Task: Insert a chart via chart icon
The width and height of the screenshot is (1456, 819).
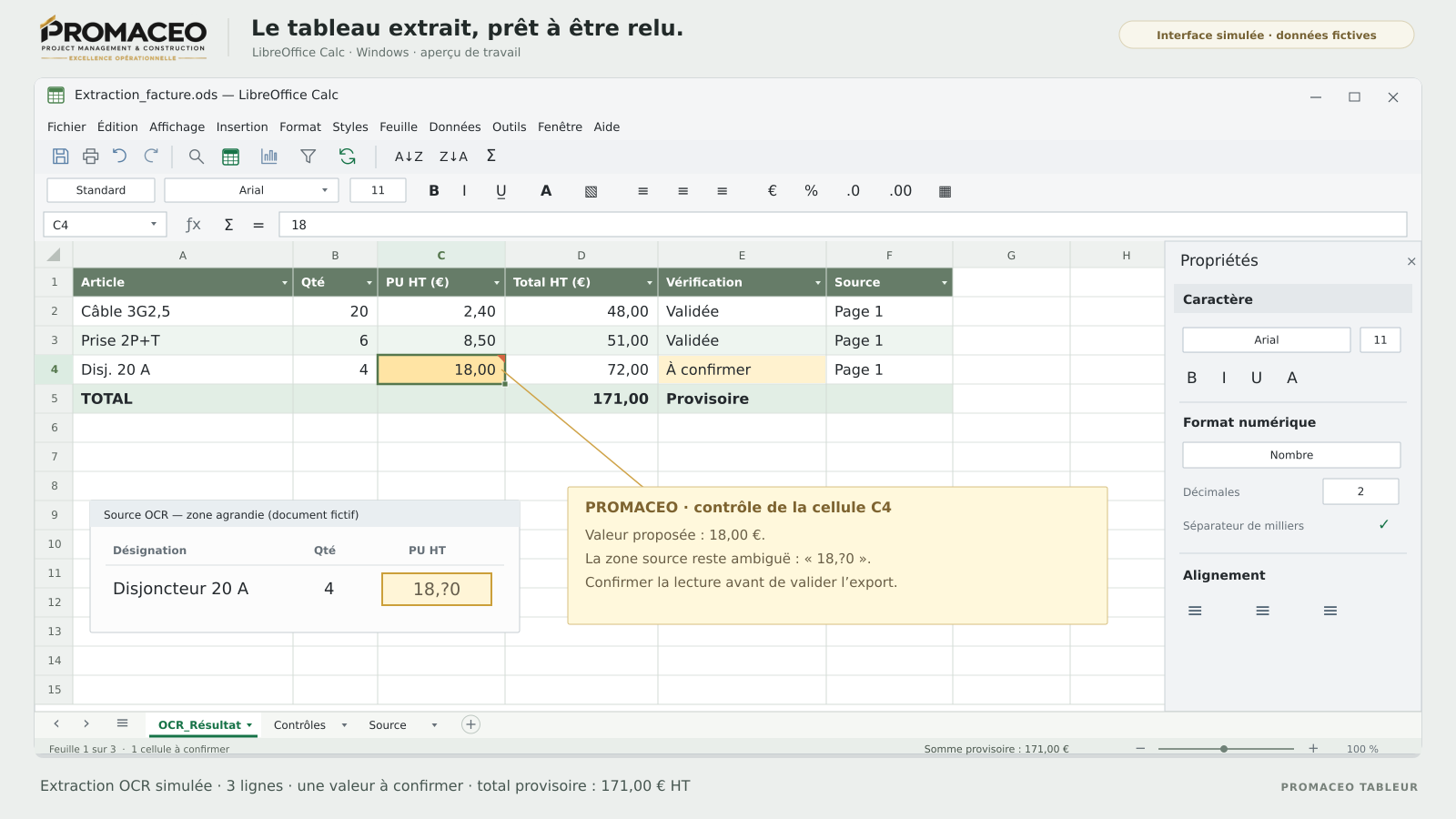Action: pos(269,157)
